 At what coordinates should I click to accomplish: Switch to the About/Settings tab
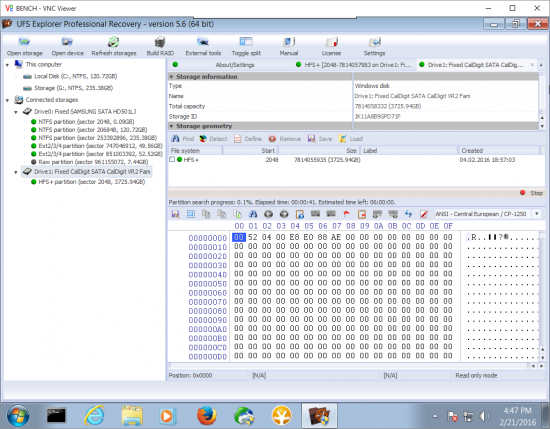235,65
